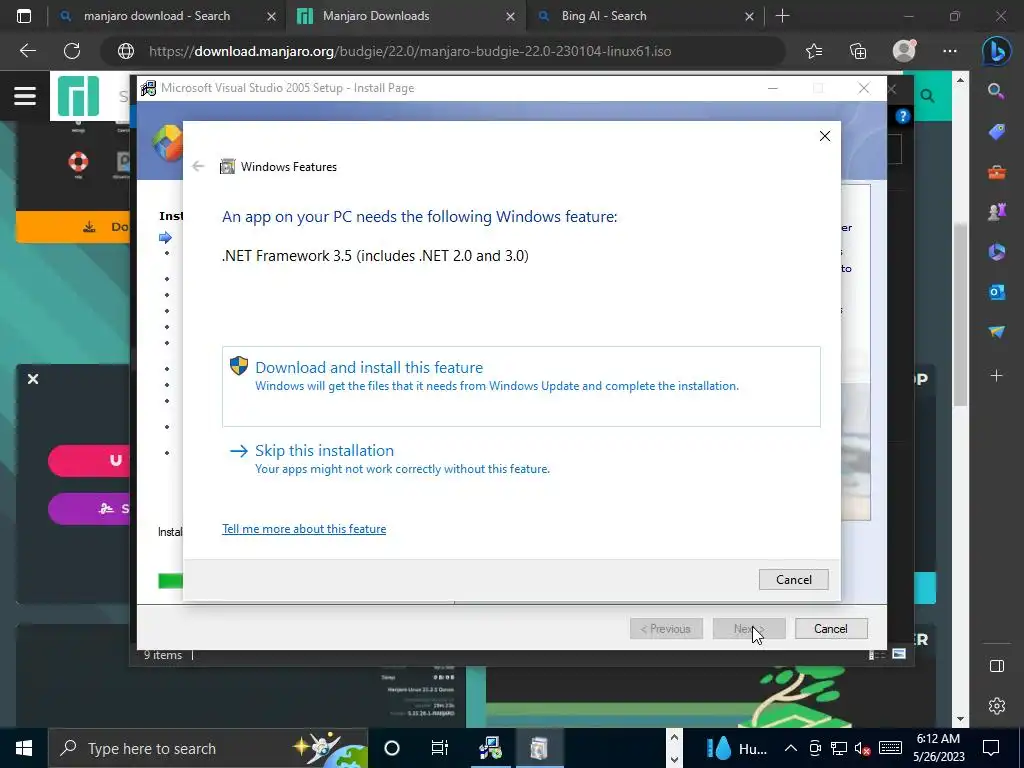Open Manjaro site hamburger menu
Screen dimensions: 1024x768
pos(25,96)
